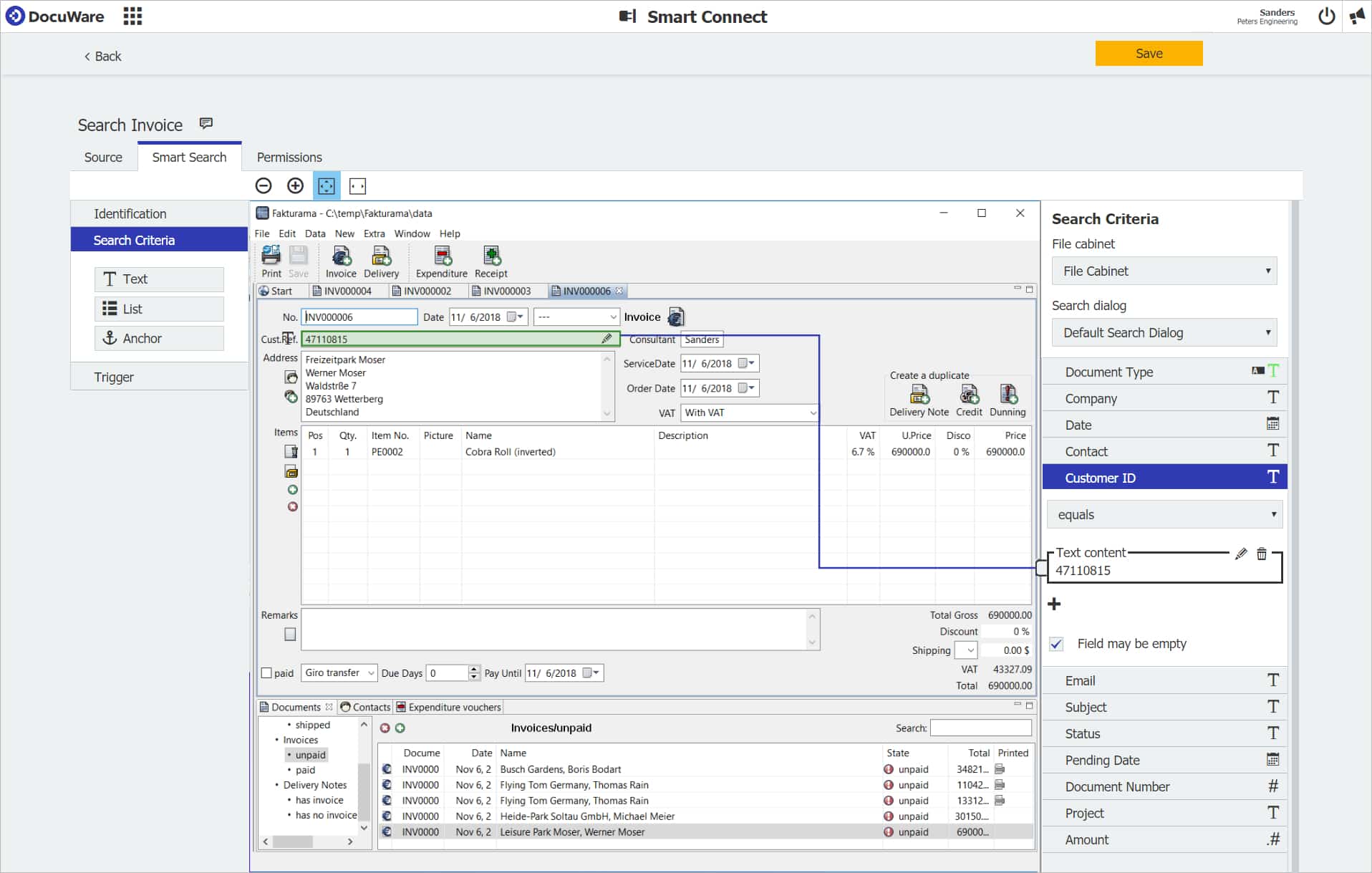
Task: Check the paid checkbox on the invoice
Action: click(267, 672)
